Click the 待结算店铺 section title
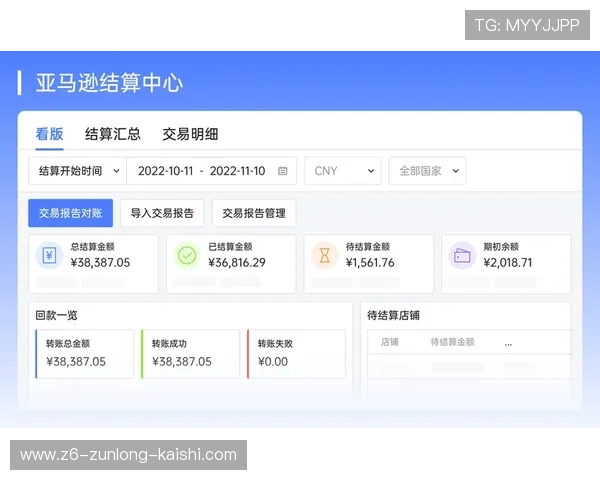This screenshot has height=480, width=600. (x=393, y=315)
